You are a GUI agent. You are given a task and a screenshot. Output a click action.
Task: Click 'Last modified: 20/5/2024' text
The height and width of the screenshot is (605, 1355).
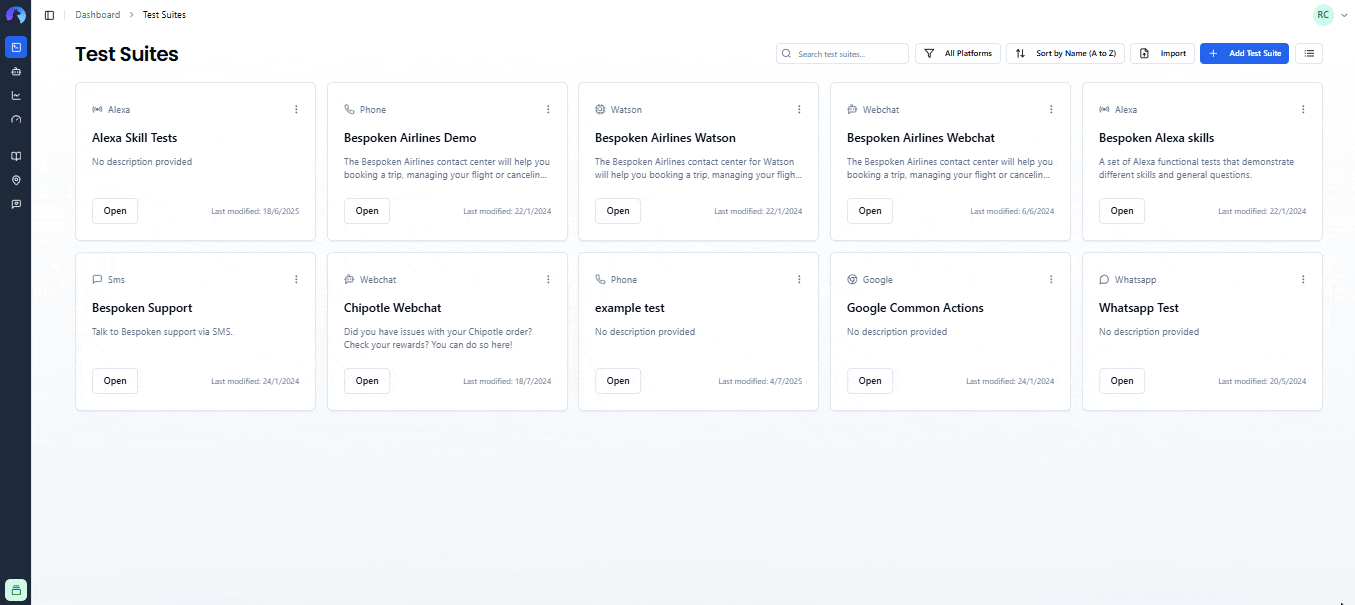pos(1262,382)
